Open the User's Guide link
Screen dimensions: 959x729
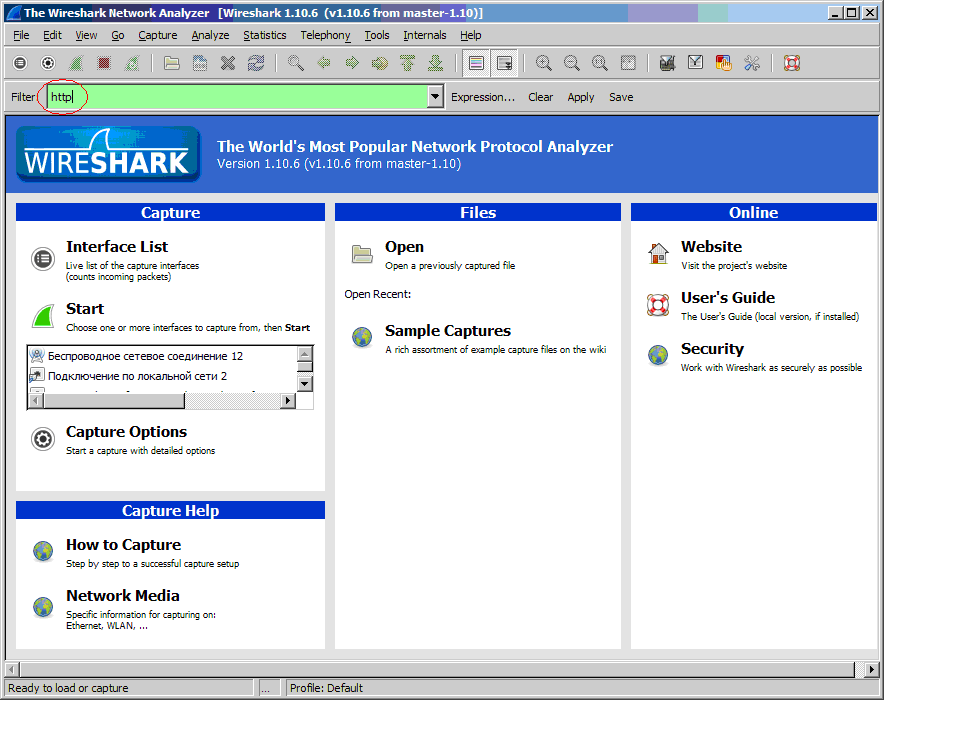[x=728, y=298]
